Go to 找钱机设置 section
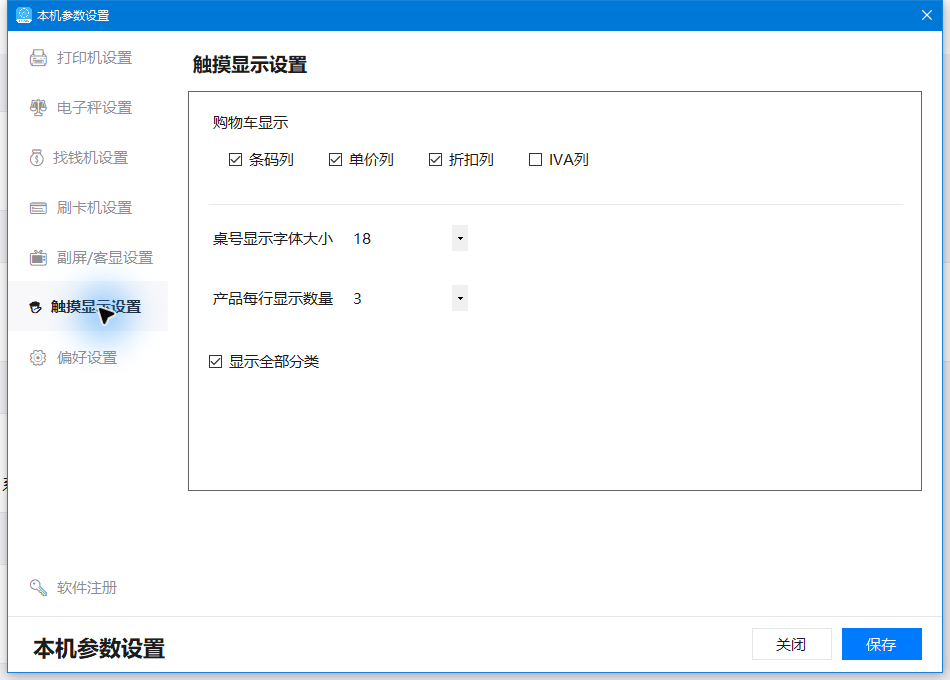Screen dimensions: 950x680 (88, 158)
